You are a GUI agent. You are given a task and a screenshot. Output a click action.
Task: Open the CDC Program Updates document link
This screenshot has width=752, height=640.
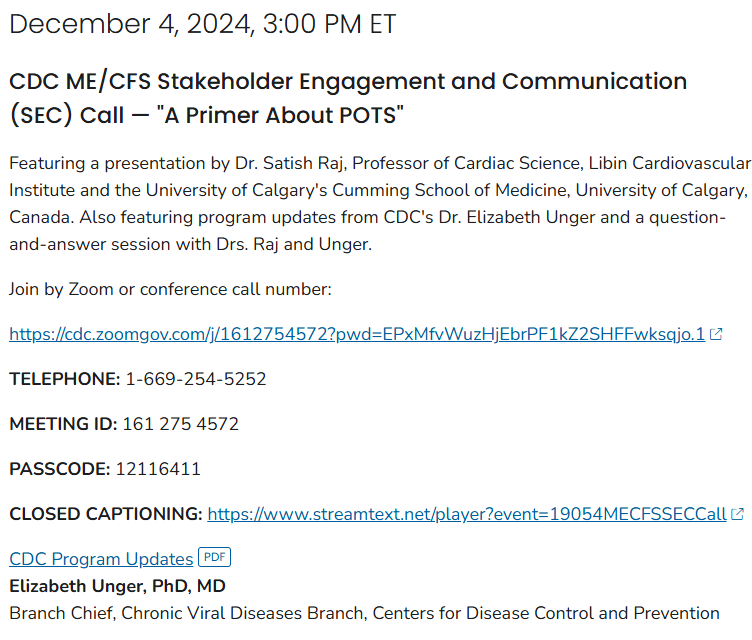[101, 559]
